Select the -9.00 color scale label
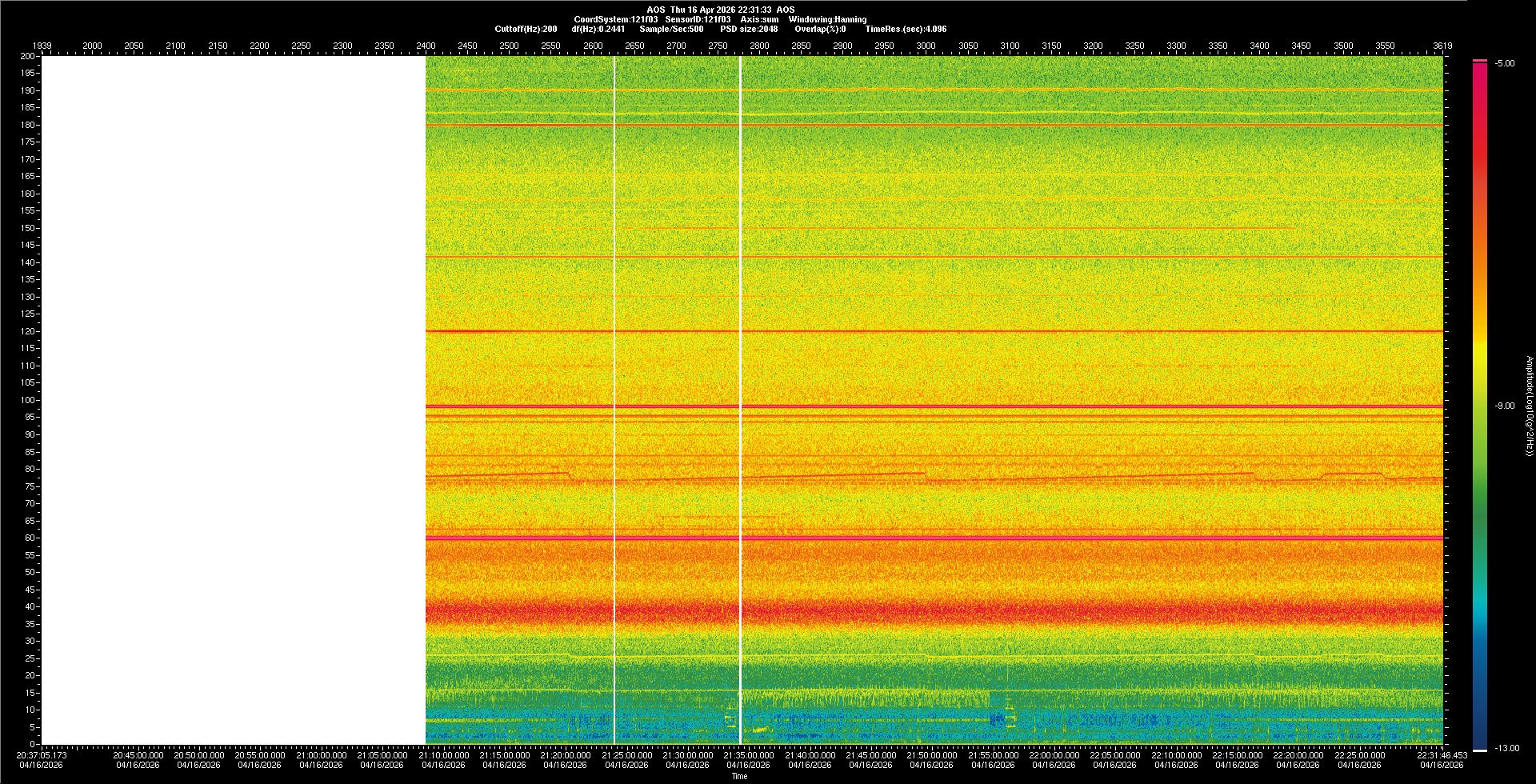 1505,406
